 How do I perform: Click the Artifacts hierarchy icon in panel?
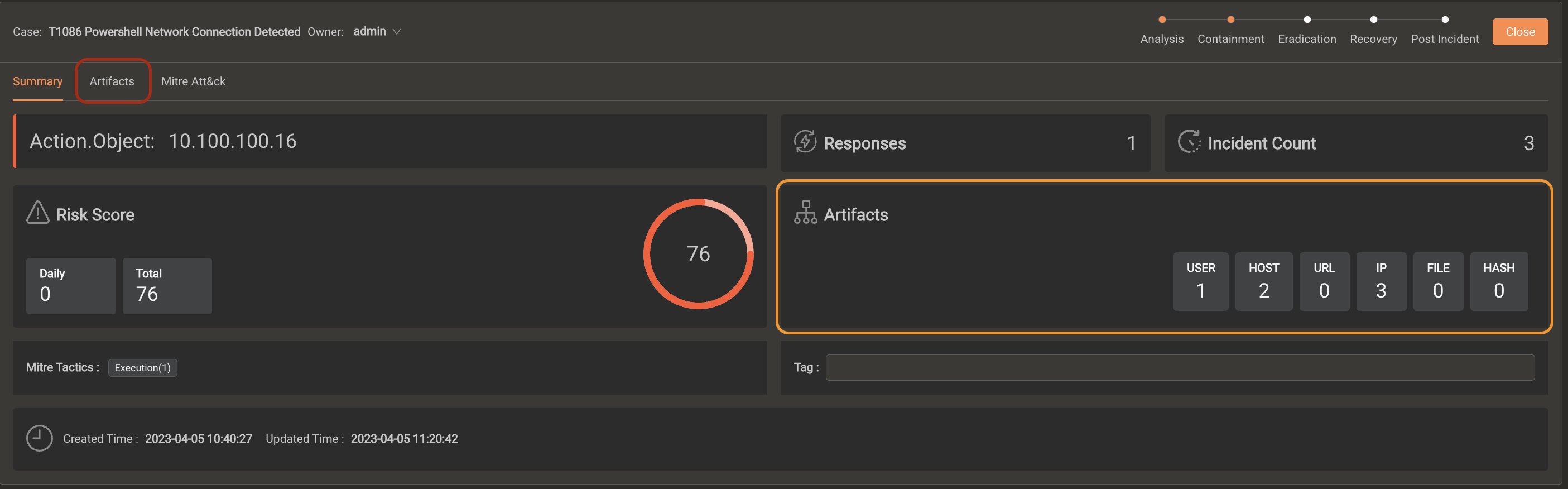pos(805,213)
